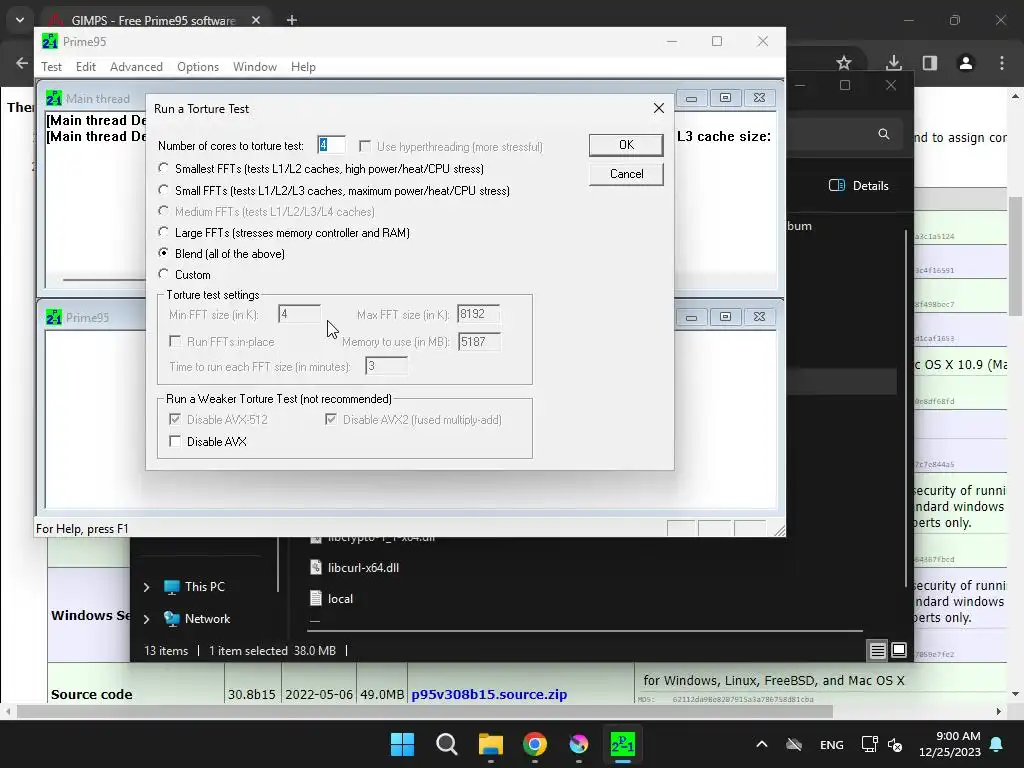1024x768 pixels.
Task: Open a new Chrome tab
Action: (292, 20)
